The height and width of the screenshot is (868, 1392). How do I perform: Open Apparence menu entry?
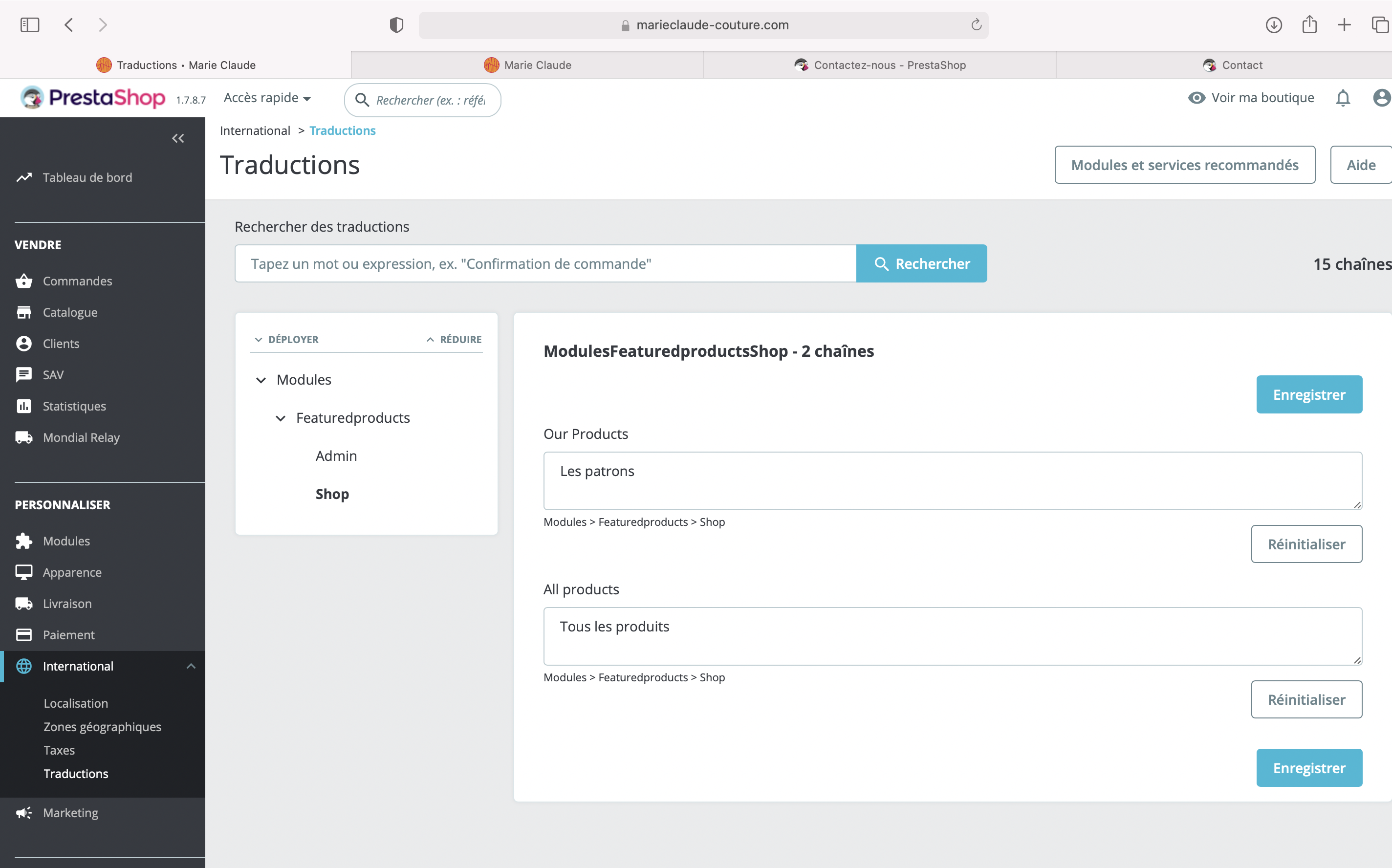[72, 572]
